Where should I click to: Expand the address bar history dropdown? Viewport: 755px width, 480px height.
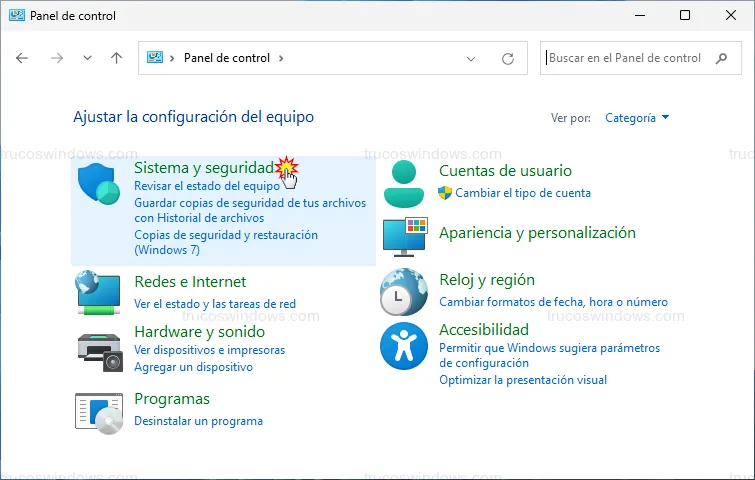pyautogui.click(x=471, y=59)
